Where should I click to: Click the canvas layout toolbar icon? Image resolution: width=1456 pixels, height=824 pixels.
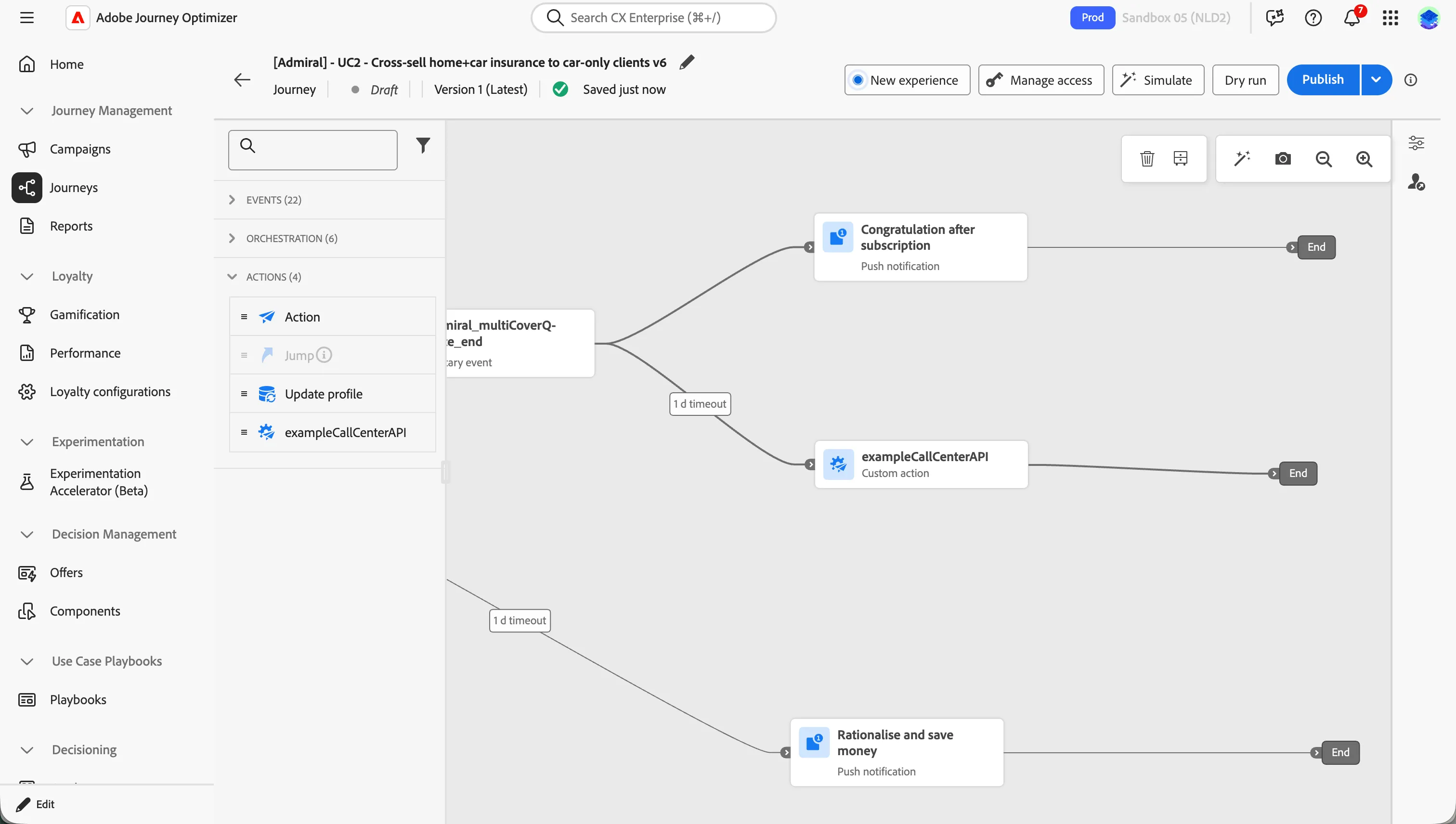click(x=1180, y=158)
